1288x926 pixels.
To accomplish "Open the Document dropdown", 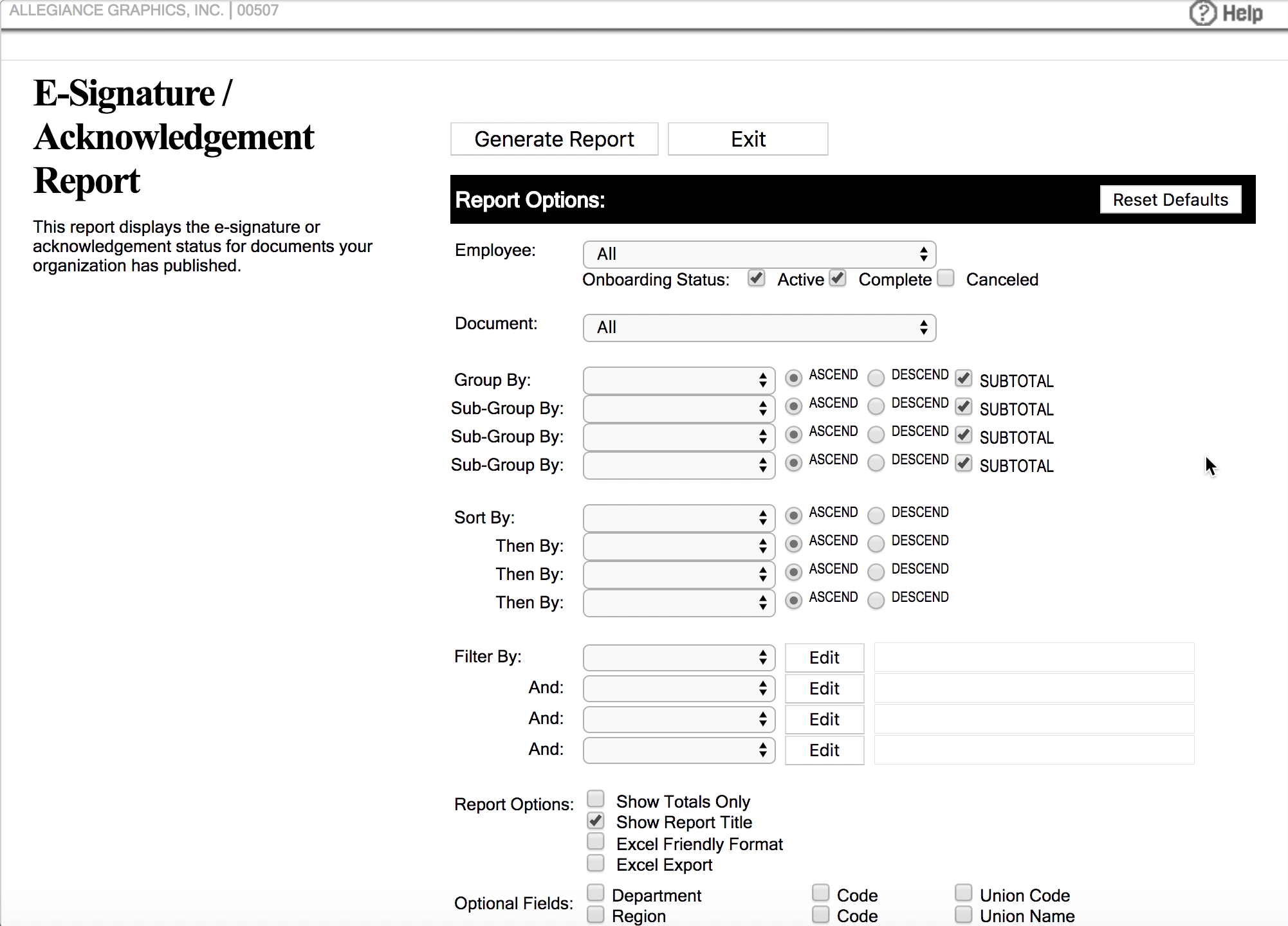I will (759, 327).
